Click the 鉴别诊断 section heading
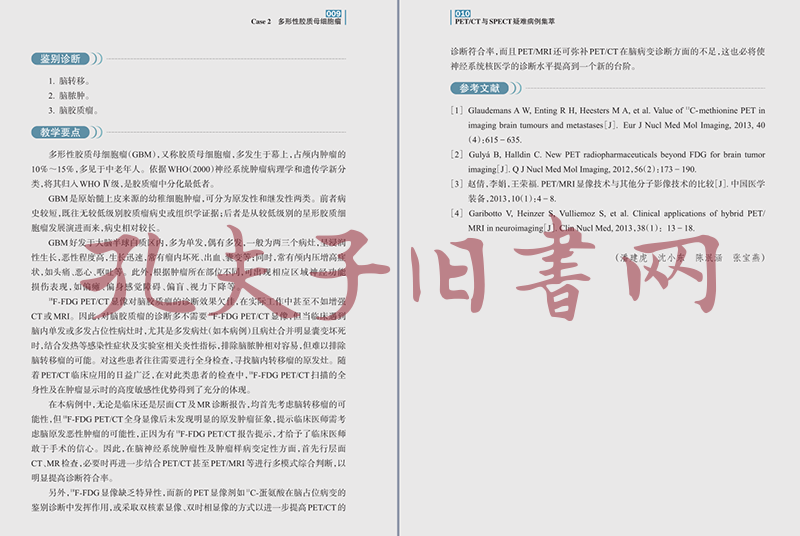 (62, 59)
